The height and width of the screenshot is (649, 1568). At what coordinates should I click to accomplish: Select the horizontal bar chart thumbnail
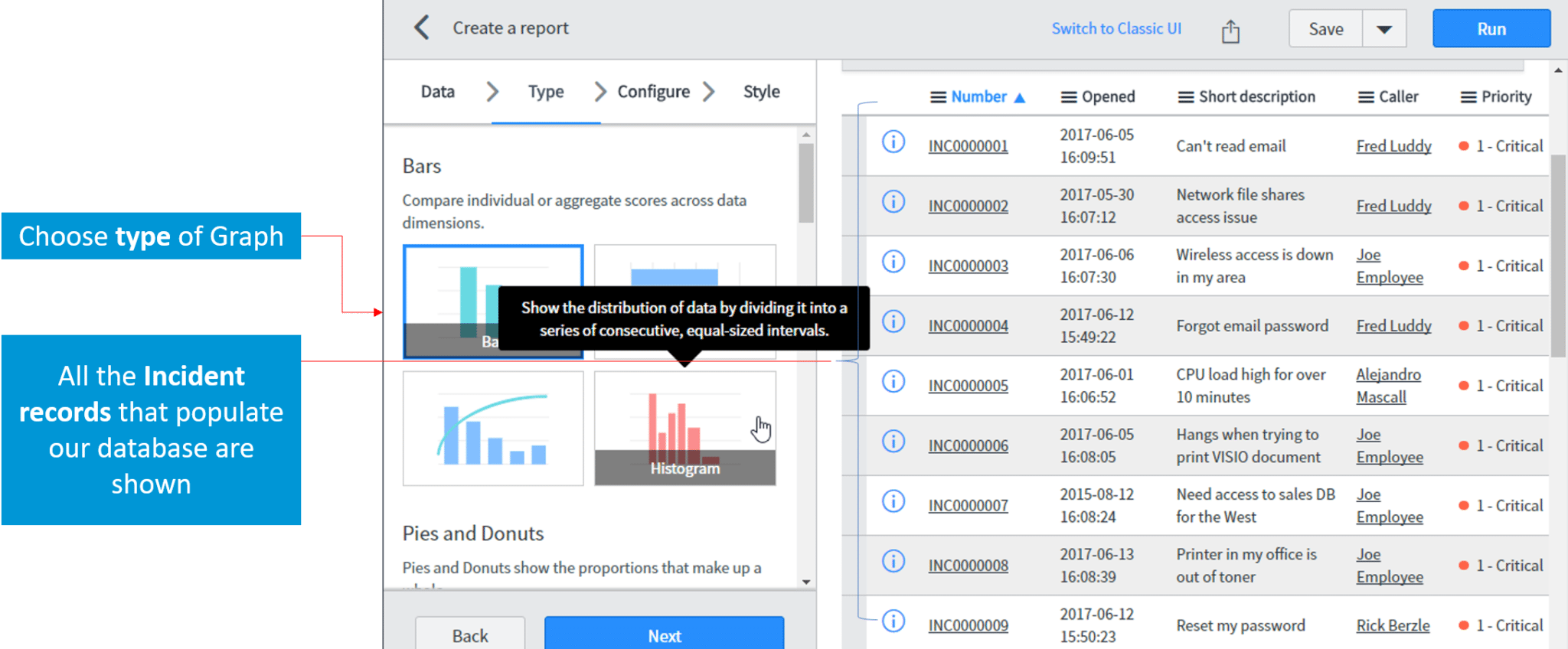point(684,265)
